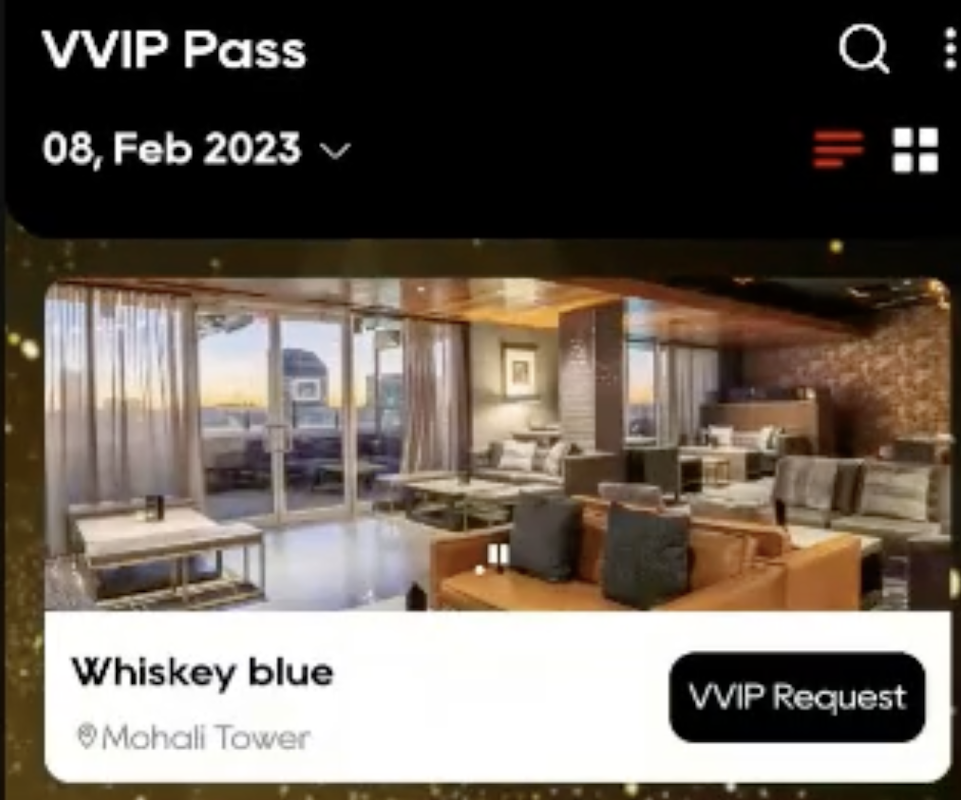961x800 pixels.
Task: Select the white Whiskey blue info card area
Action: 497,696
